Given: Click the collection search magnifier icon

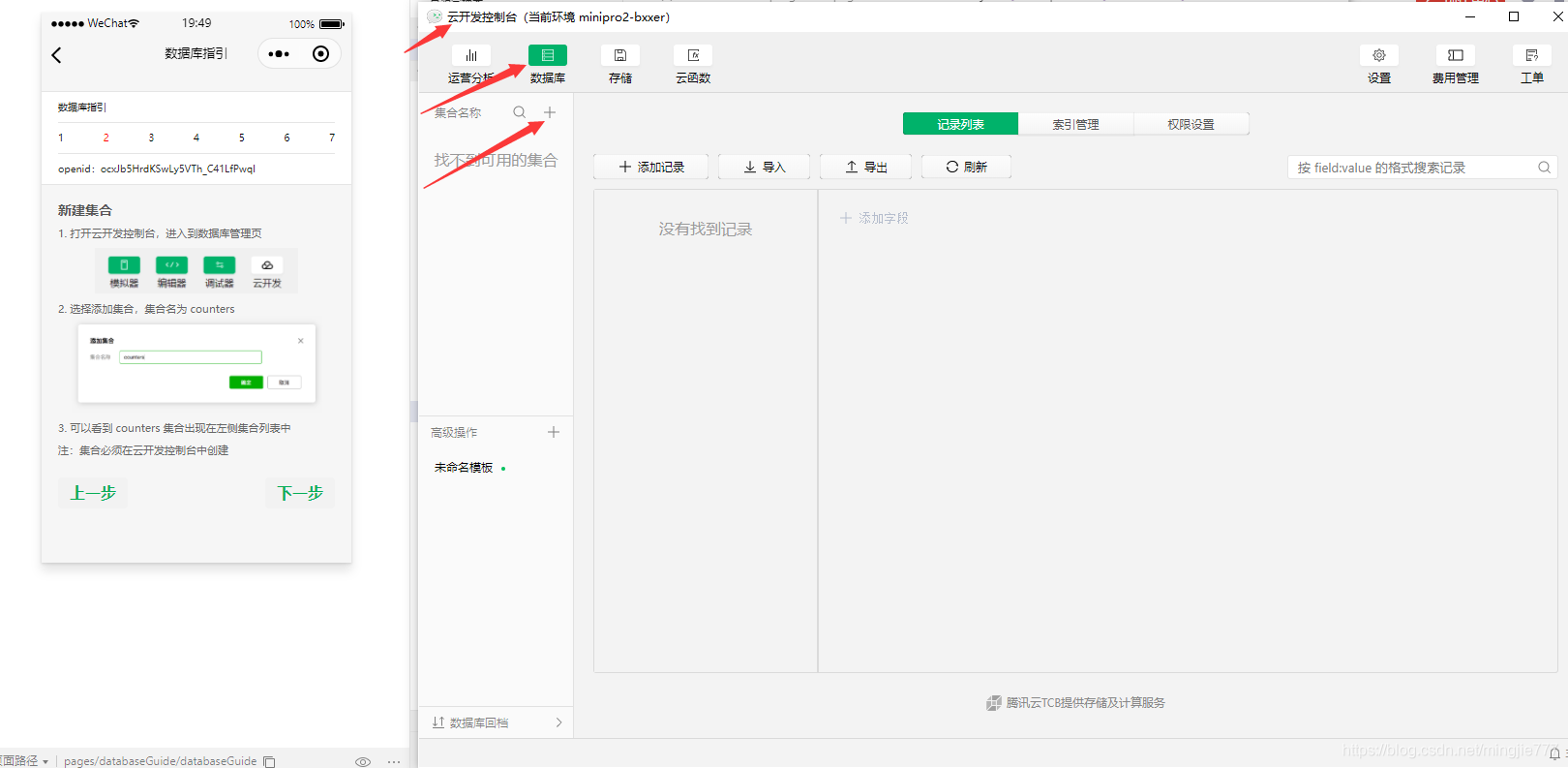Looking at the screenshot, I should 520,112.
